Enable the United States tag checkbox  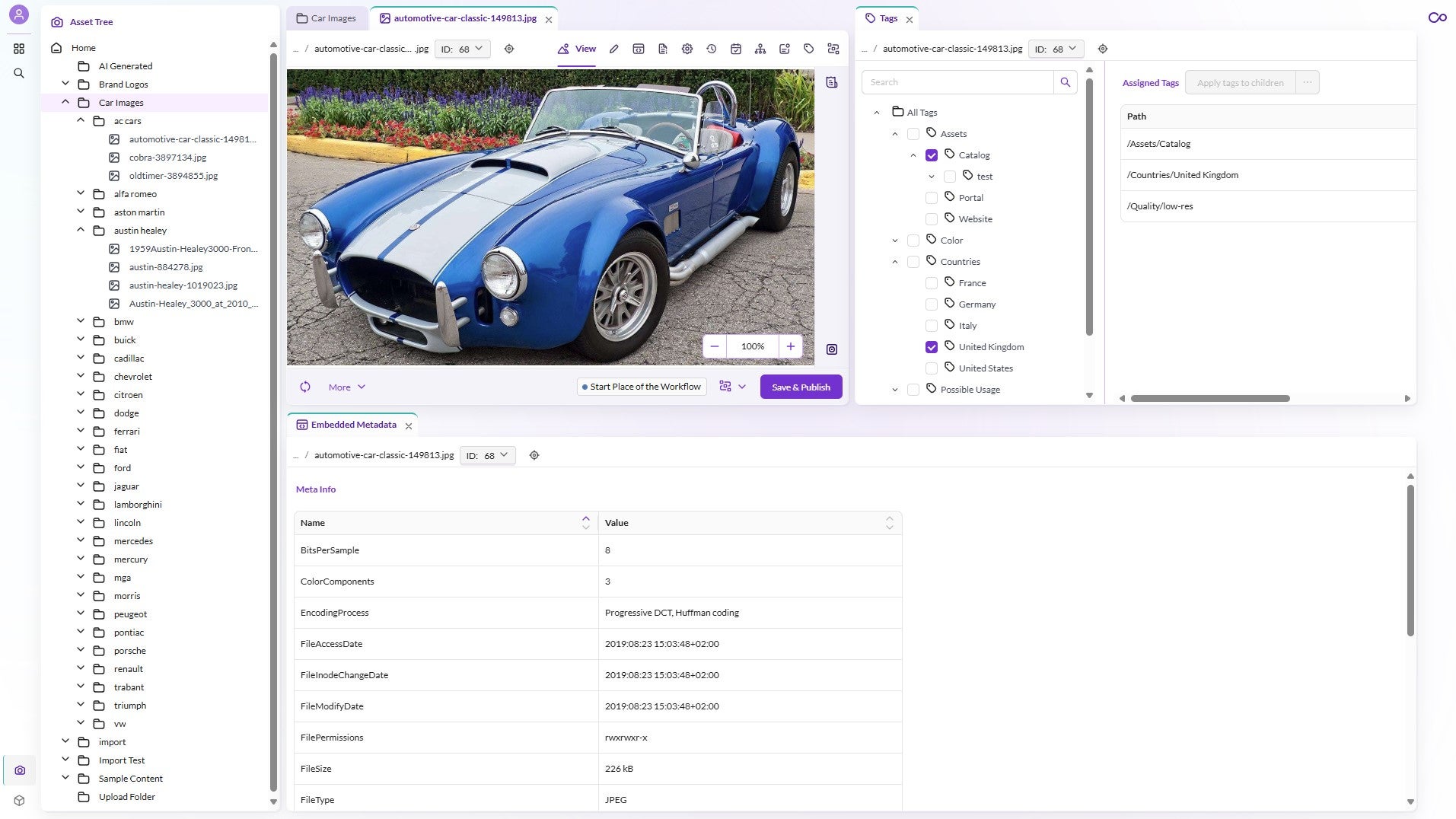click(x=931, y=368)
